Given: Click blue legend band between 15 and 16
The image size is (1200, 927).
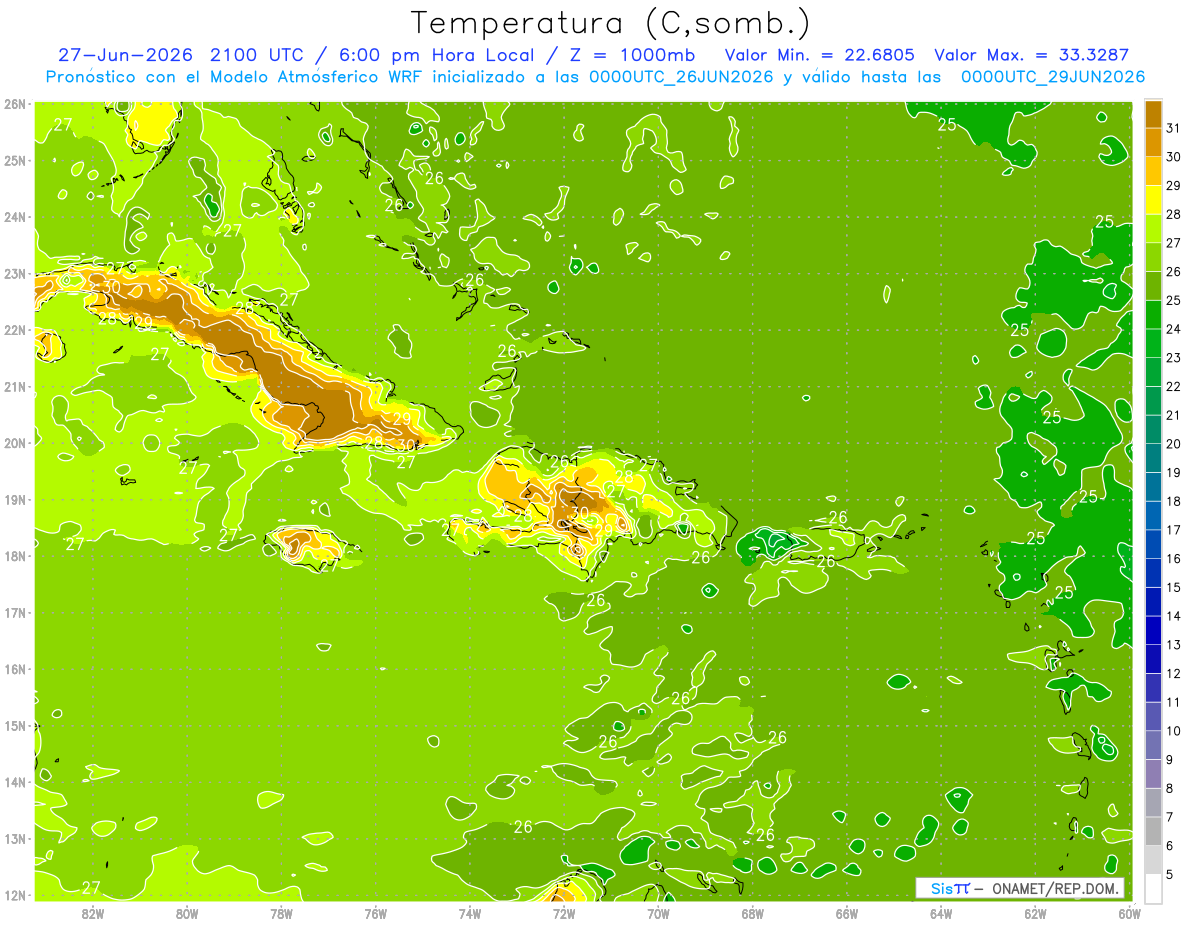Looking at the screenshot, I should (x=1153, y=573).
